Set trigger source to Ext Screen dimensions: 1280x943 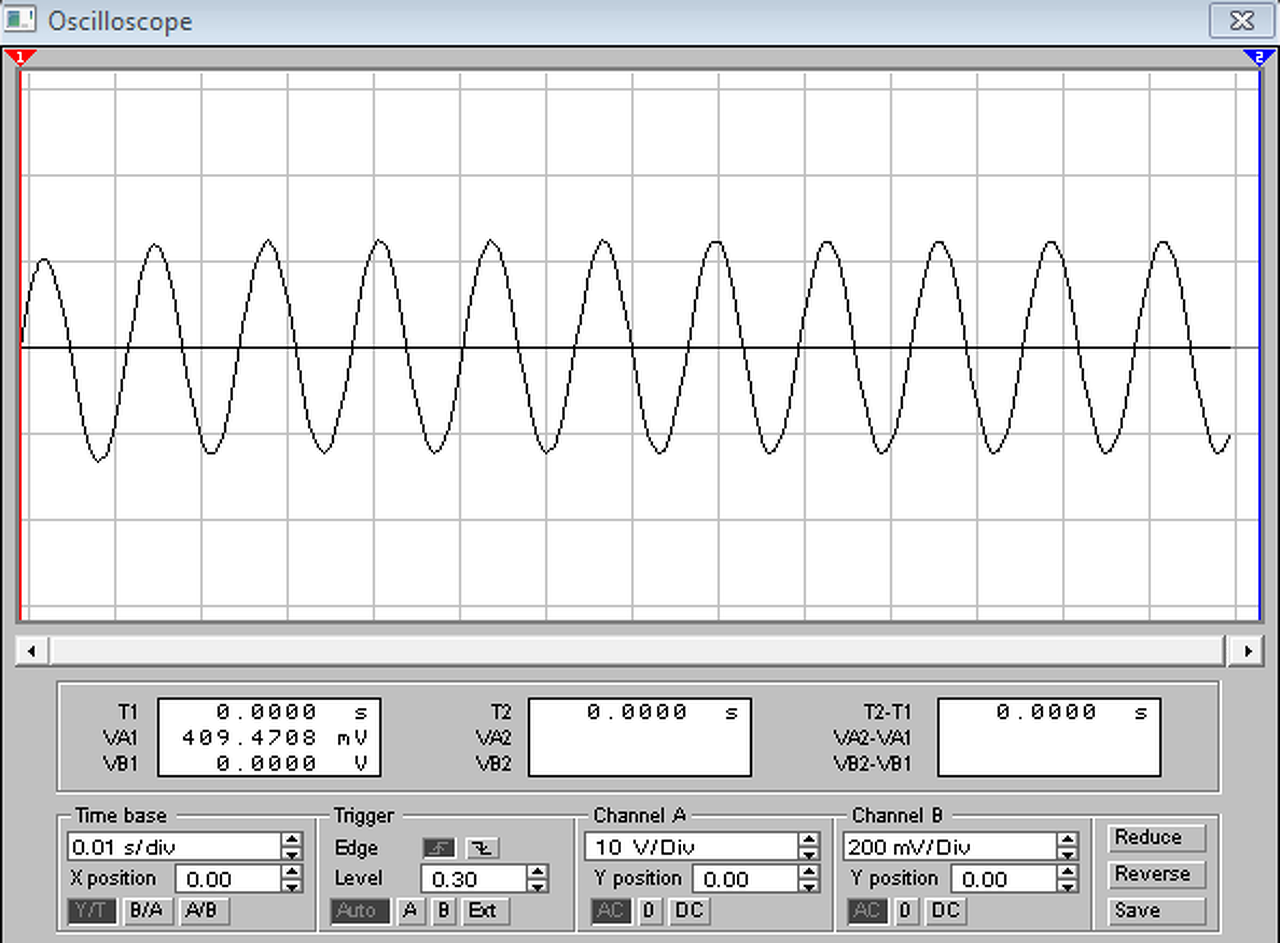[486, 910]
